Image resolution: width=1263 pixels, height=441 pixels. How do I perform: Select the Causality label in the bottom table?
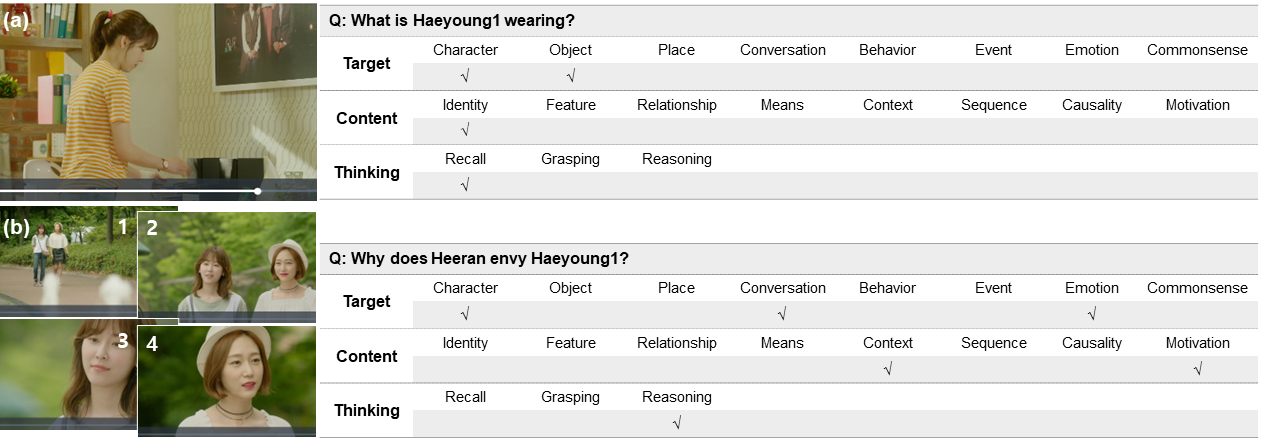[1092, 343]
